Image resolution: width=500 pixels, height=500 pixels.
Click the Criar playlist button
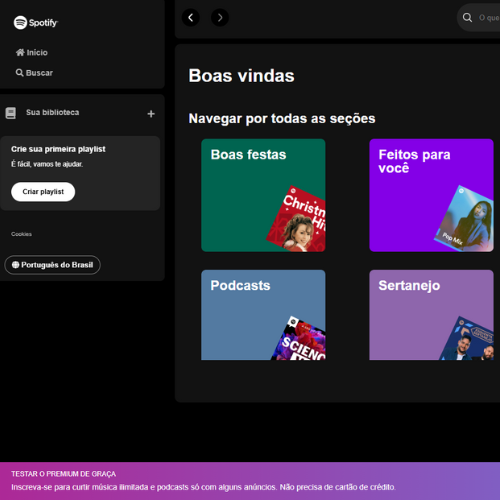coord(43,192)
